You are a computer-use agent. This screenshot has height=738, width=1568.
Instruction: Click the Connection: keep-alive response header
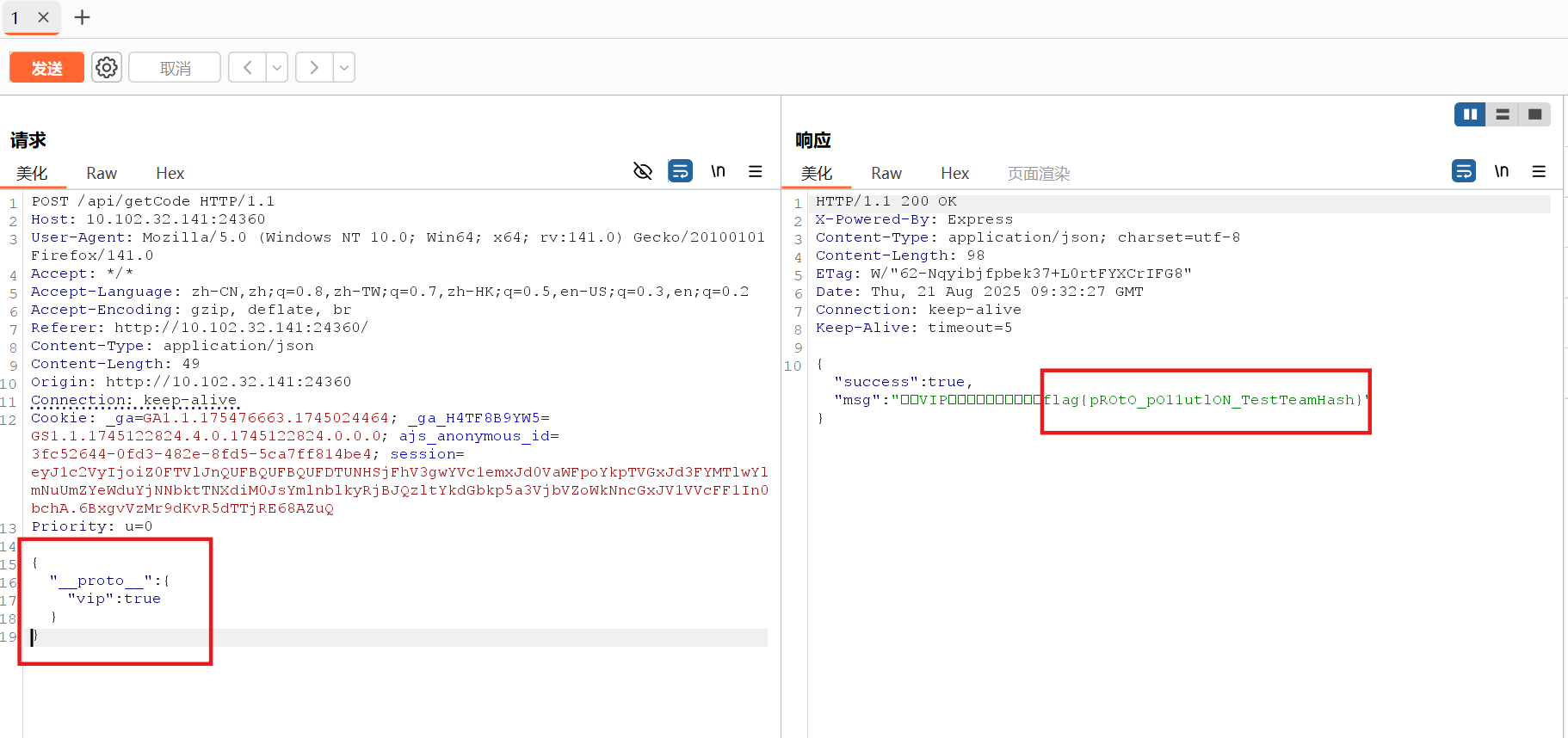click(x=918, y=310)
